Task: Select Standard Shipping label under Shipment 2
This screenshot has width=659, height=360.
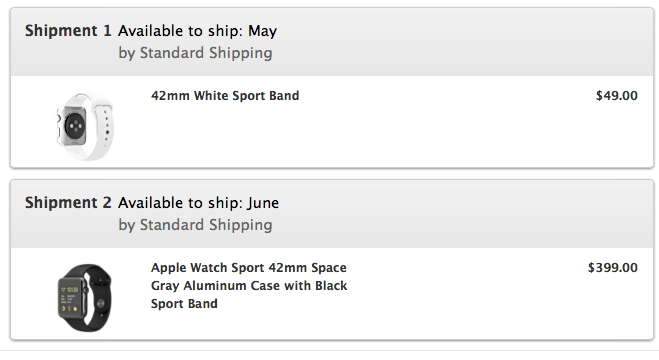Action: [206, 225]
